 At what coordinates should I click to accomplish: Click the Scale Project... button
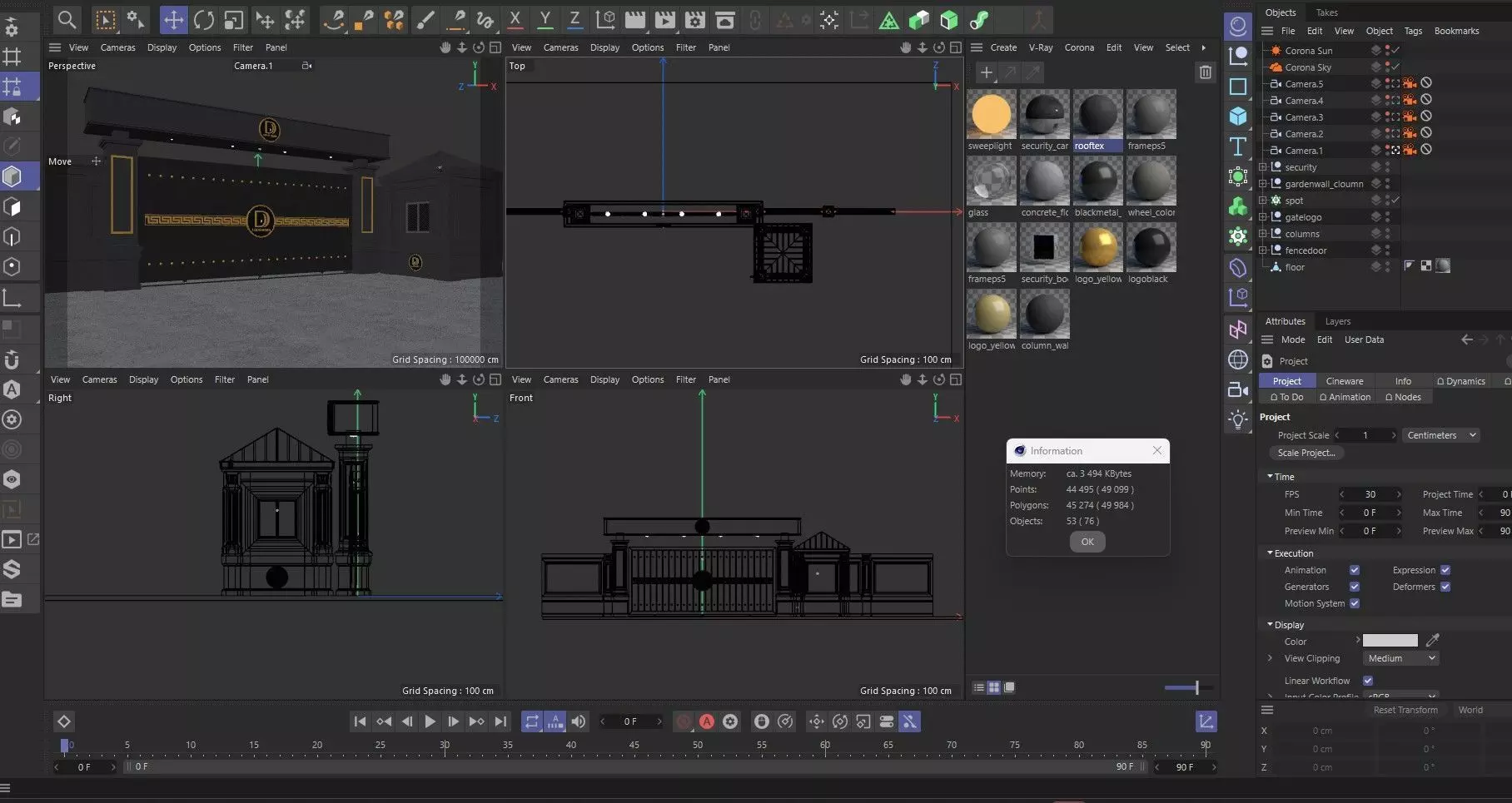point(1306,453)
